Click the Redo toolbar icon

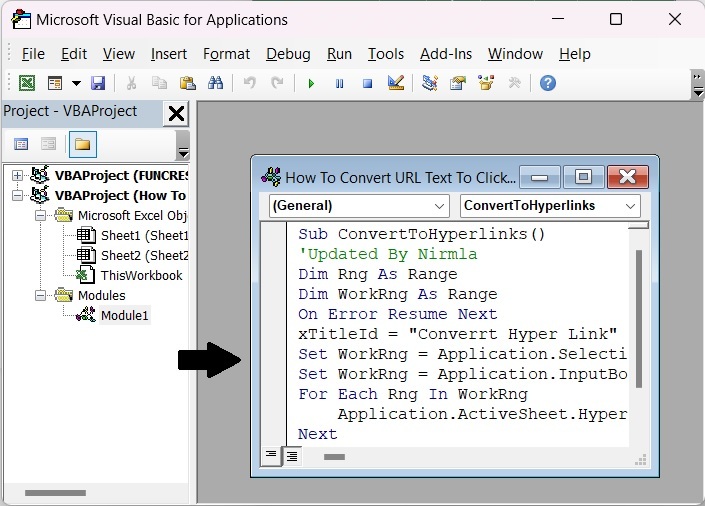coord(277,83)
